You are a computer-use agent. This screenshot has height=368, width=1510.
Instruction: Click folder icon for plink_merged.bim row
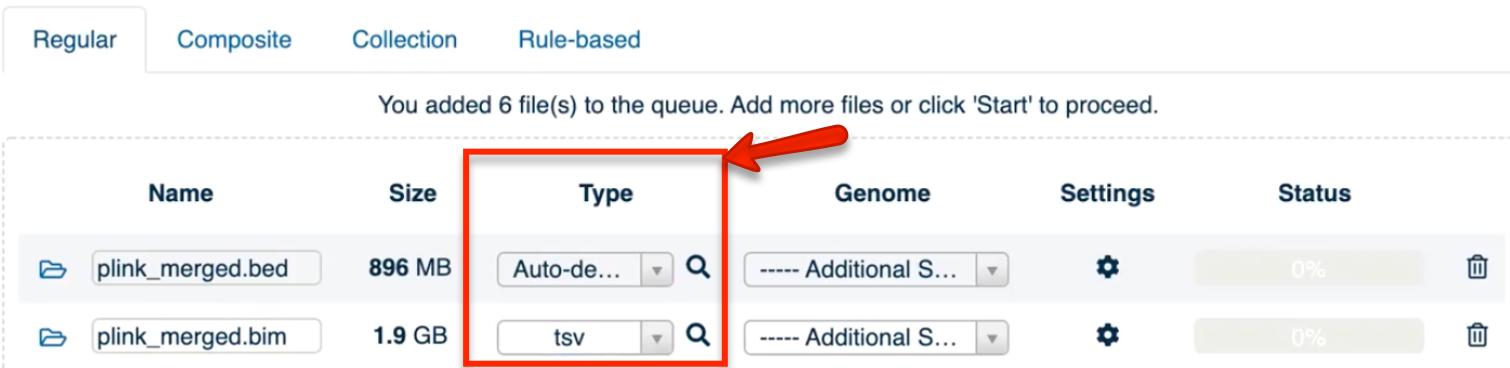[x=53, y=337]
